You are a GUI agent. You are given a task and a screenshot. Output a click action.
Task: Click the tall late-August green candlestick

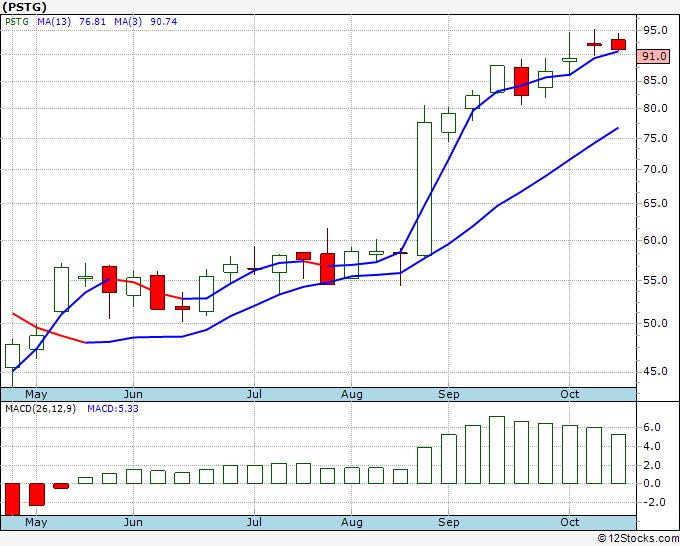pyautogui.click(x=425, y=189)
